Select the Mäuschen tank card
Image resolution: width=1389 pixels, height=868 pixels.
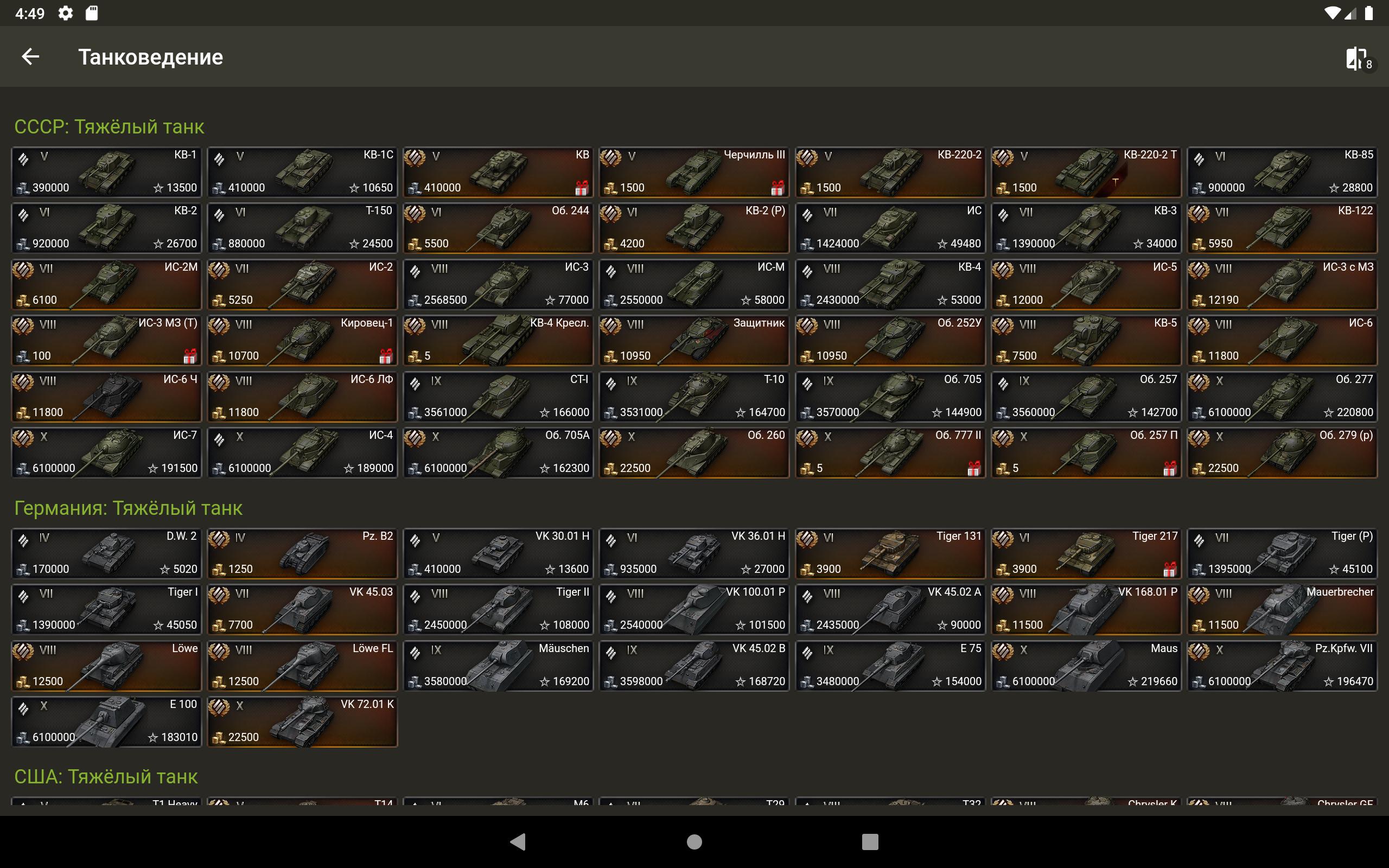click(498, 666)
